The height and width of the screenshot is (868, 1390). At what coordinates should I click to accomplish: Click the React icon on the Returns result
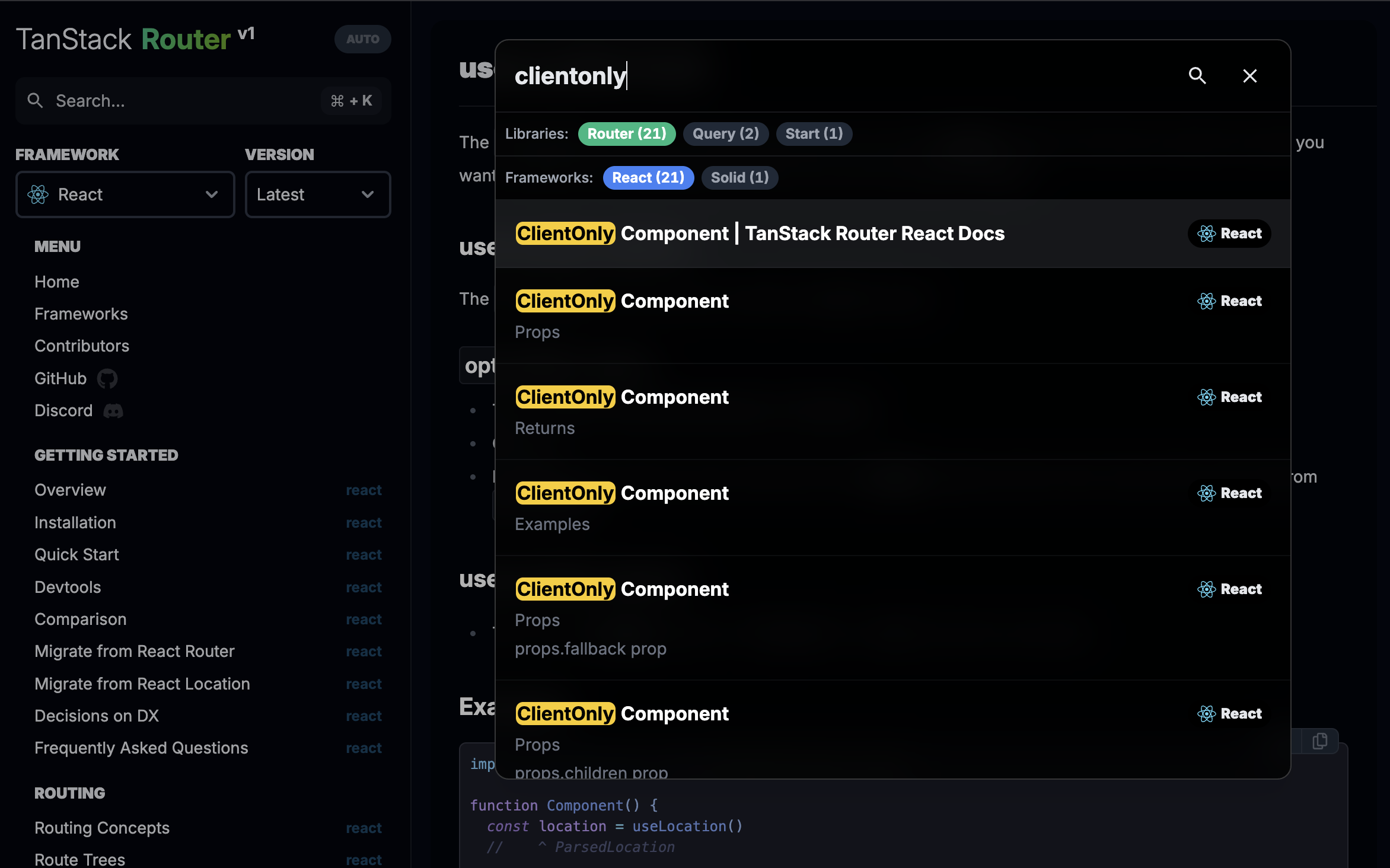(x=1206, y=397)
